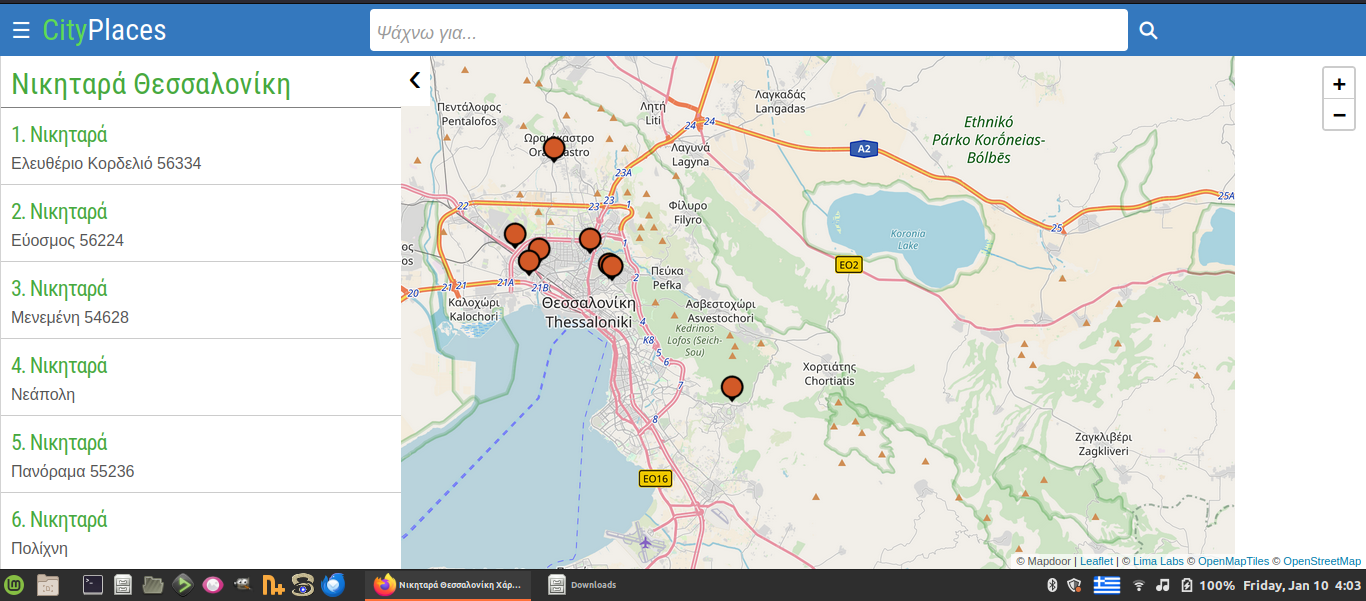This screenshot has height=601, width=1366.
Task: Open the dark folder file manager icon
Action: pos(153,585)
